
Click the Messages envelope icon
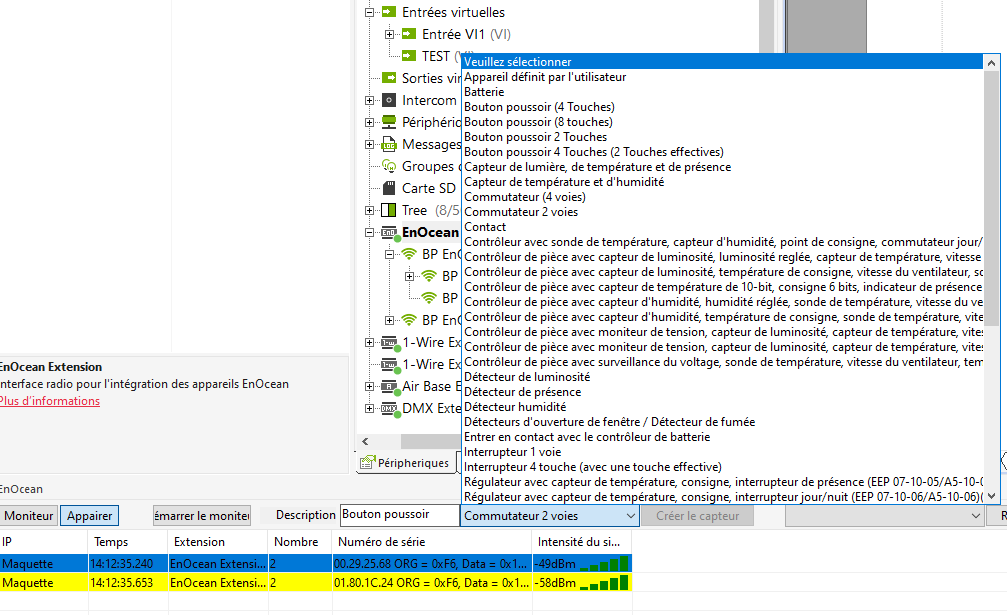click(x=389, y=145)
